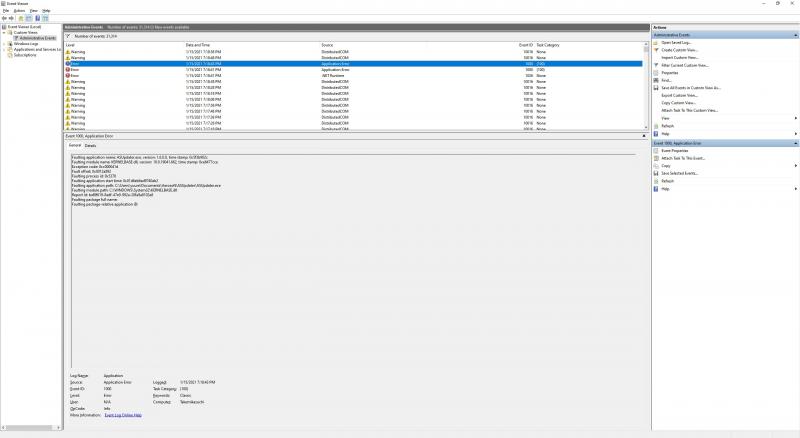Click the Attach Task To This Event icon
Viewport: 800px width, 438px height.
tap(656, 158)
